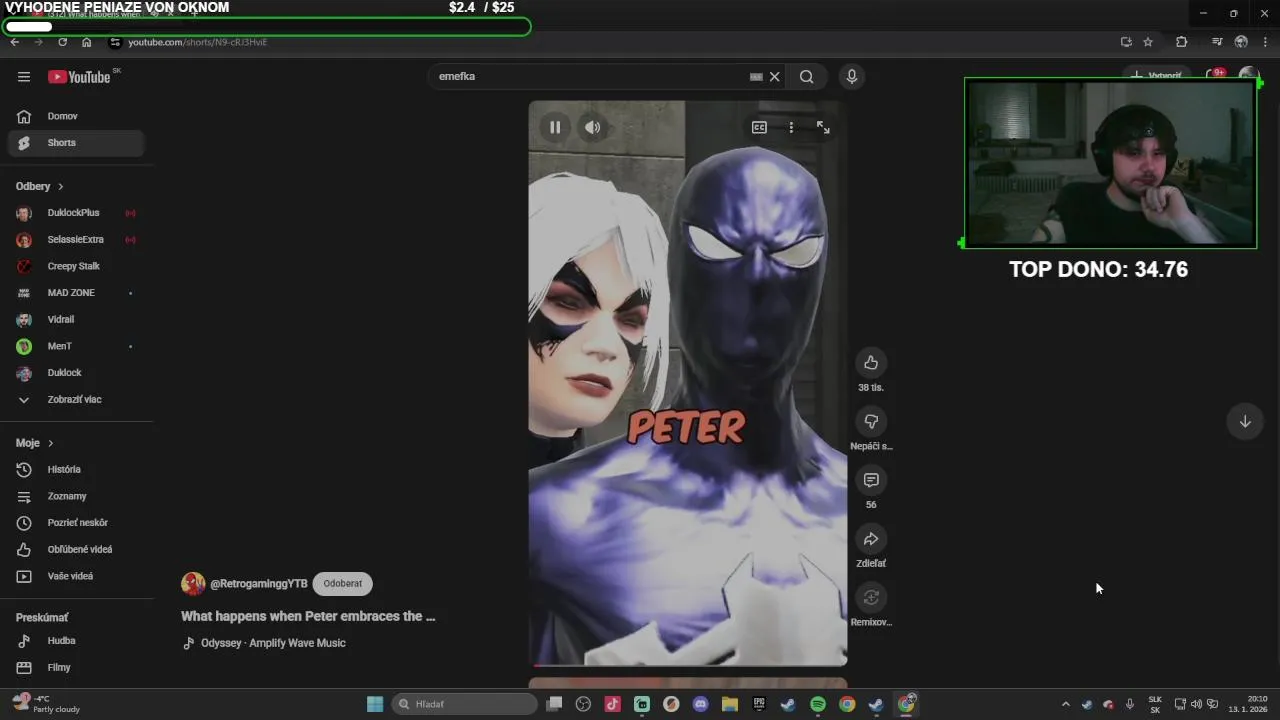Open the YouTube hamburger guide menu
1280x720 pixels.
pyautogui.click(x=24, y=77)
